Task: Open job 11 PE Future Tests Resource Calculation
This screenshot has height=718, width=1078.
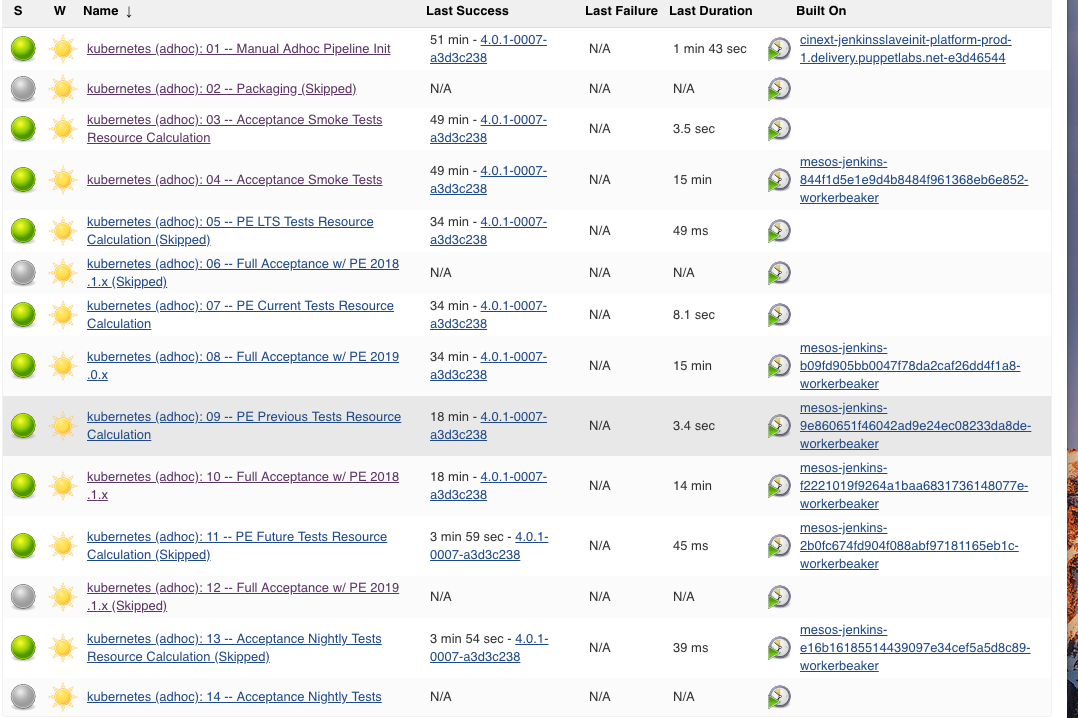Action: coord(237,545)
